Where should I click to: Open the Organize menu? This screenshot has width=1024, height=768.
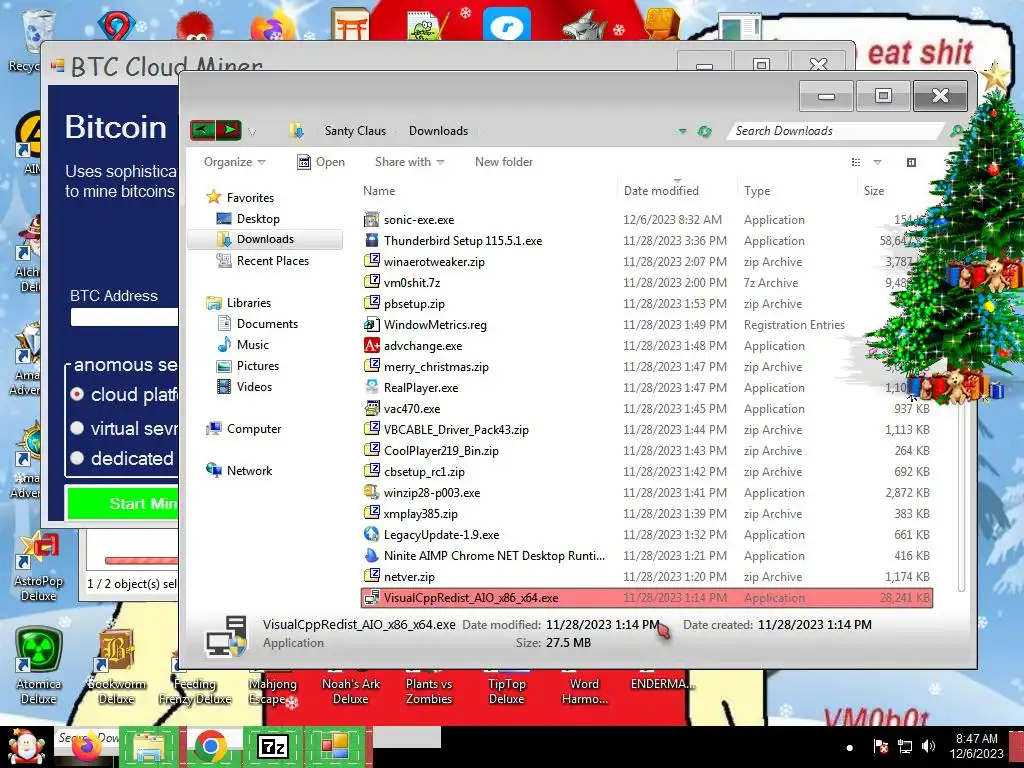[x=234, y=162]
